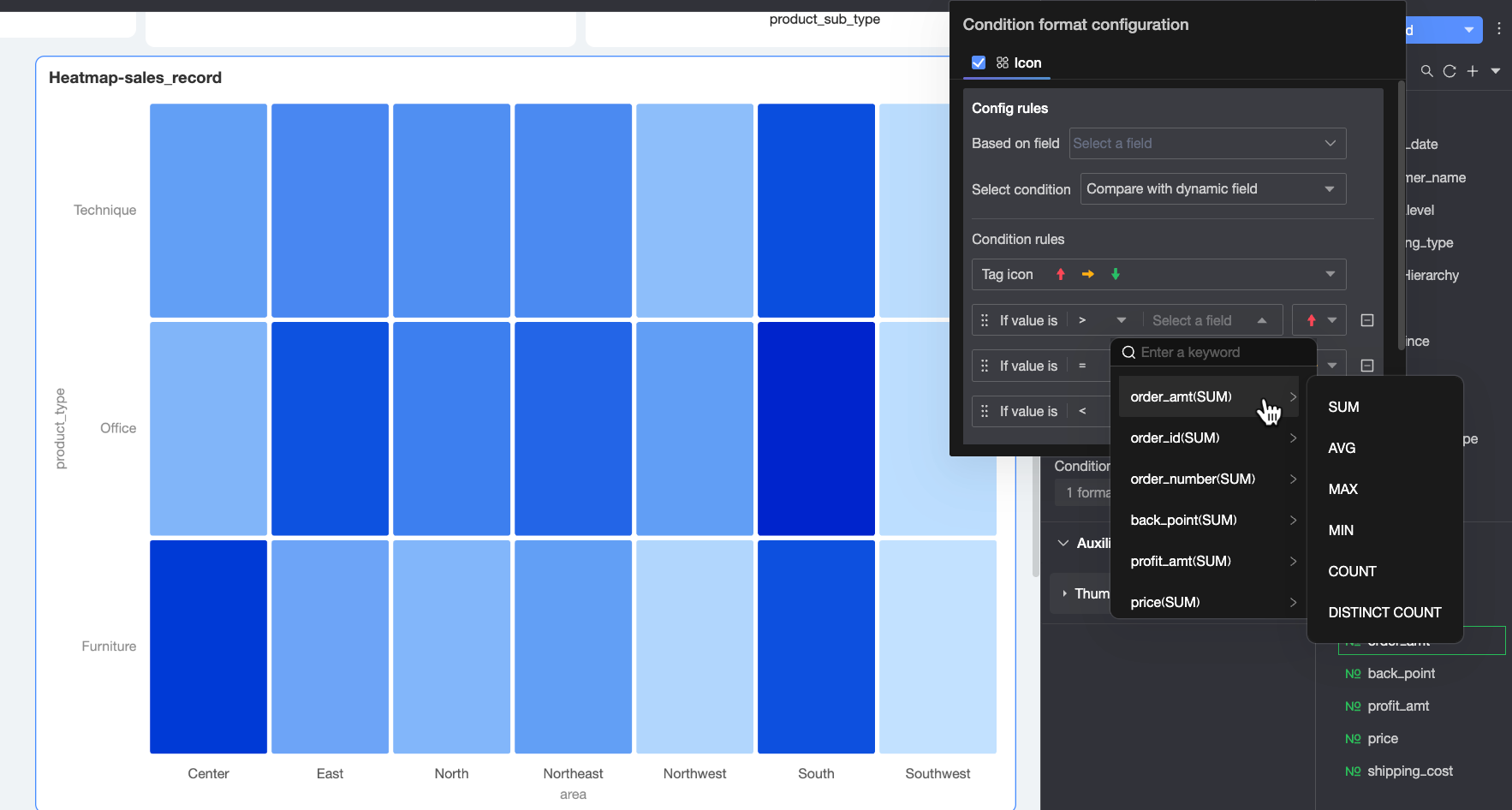Open the '>' operator dropdown in first rule

1103,320
